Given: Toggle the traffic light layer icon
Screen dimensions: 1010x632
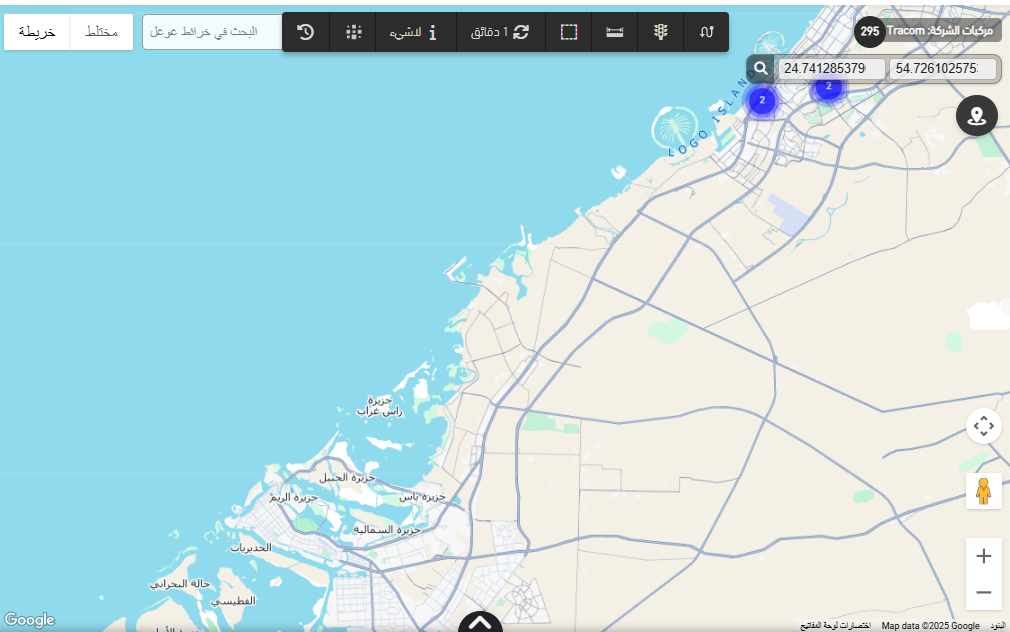Looking at the screenshot, I should click(x=660, y=32).
